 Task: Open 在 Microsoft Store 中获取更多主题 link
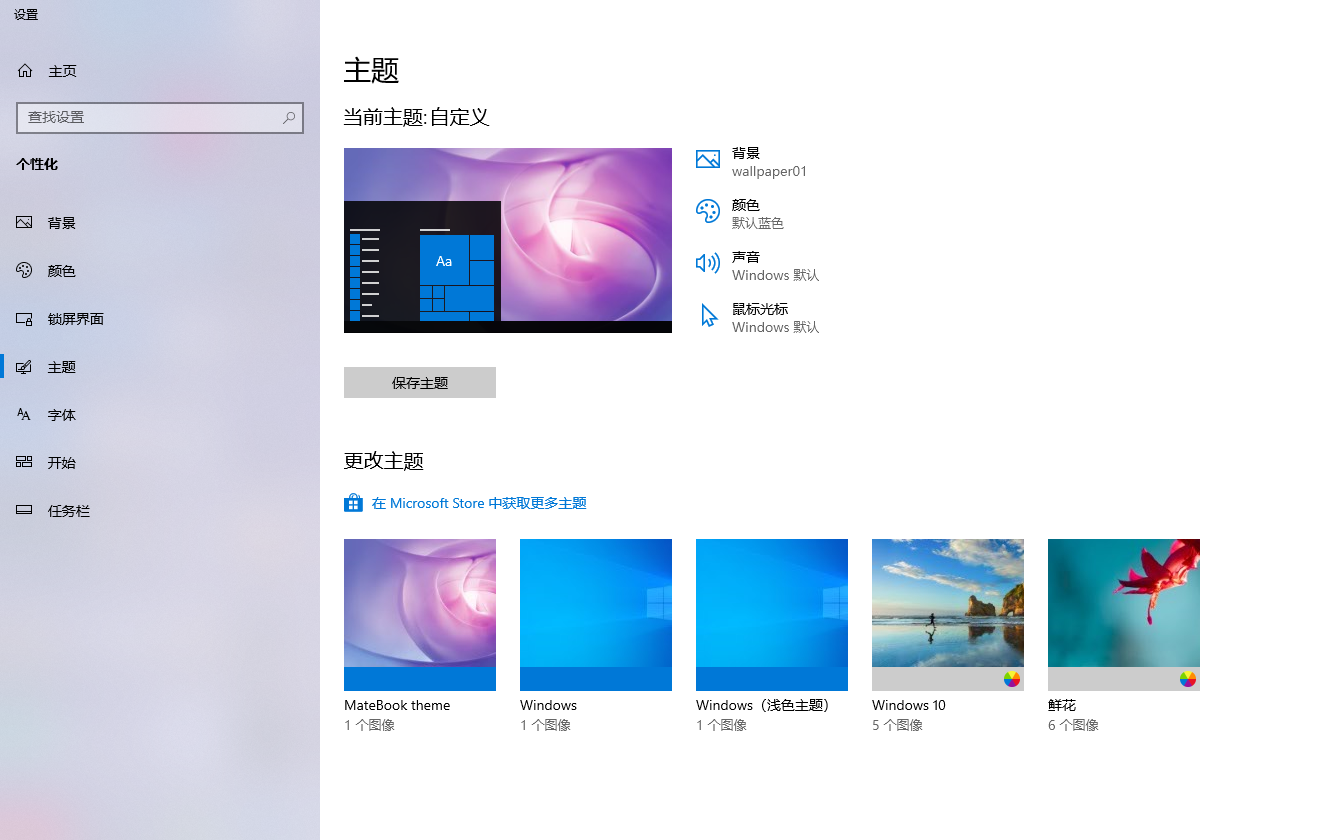point(479,503)
